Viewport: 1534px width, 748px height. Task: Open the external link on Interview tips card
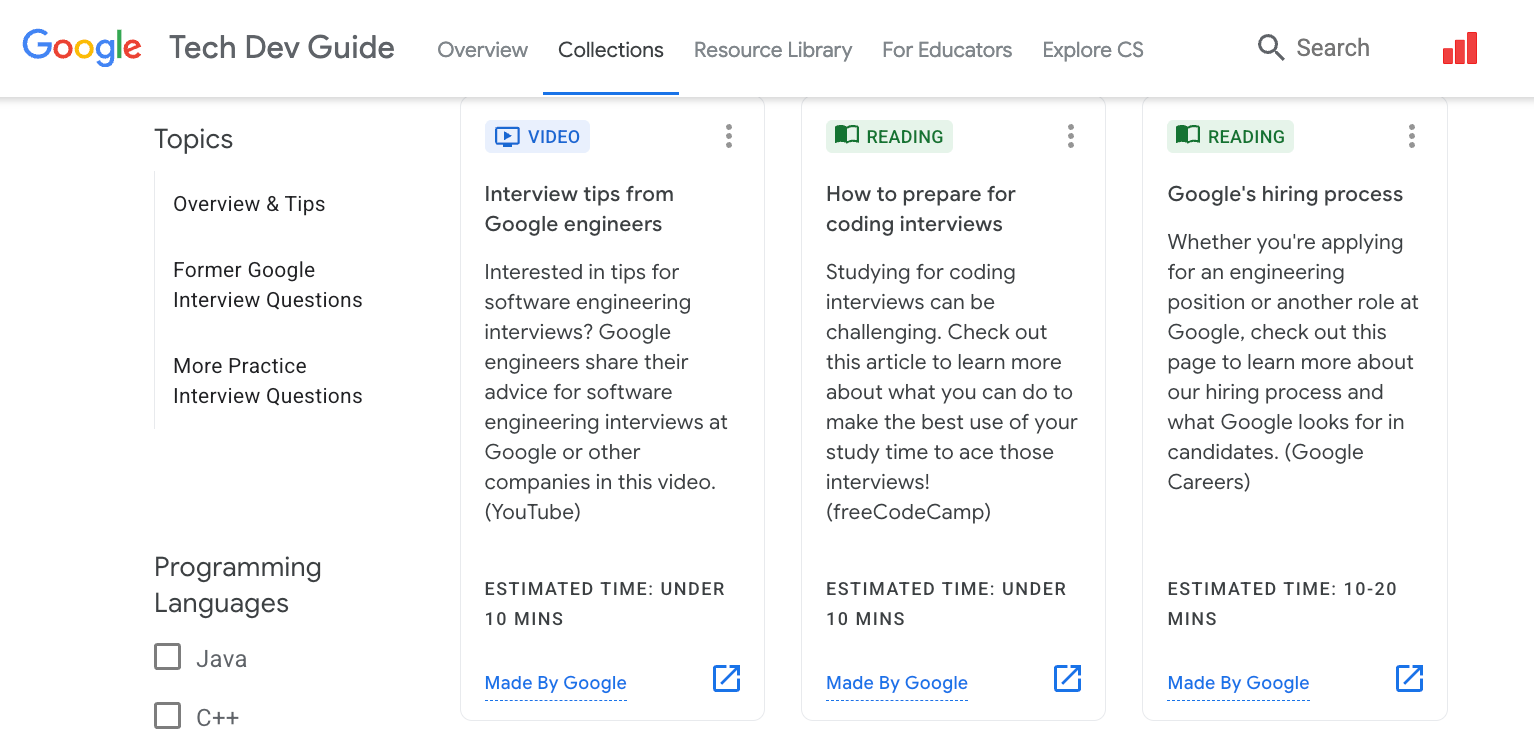coord(726,678)
